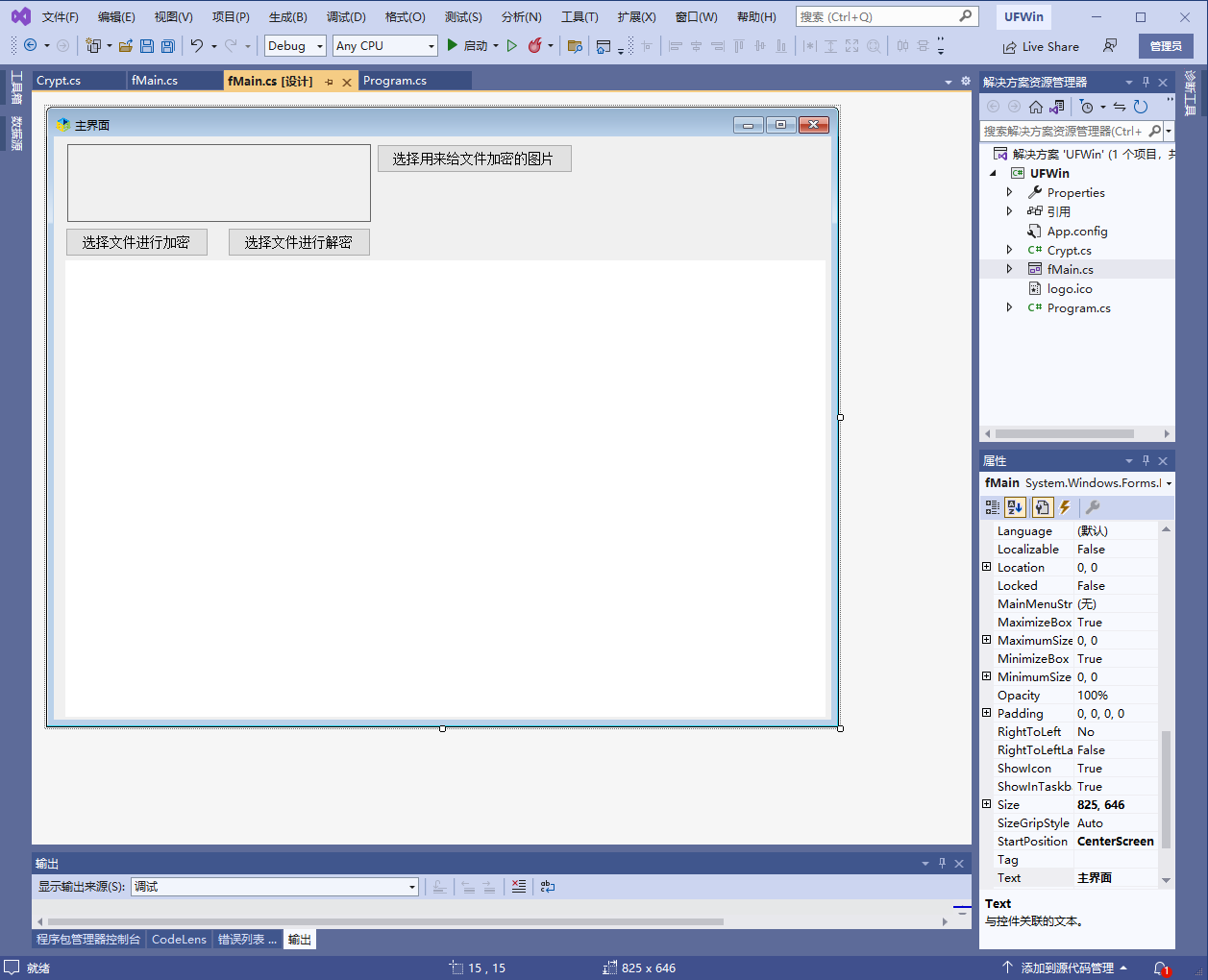Start without debugging using the hollow green arrow
This screenshot has width=1208, height=980.
tap(512, 45)
